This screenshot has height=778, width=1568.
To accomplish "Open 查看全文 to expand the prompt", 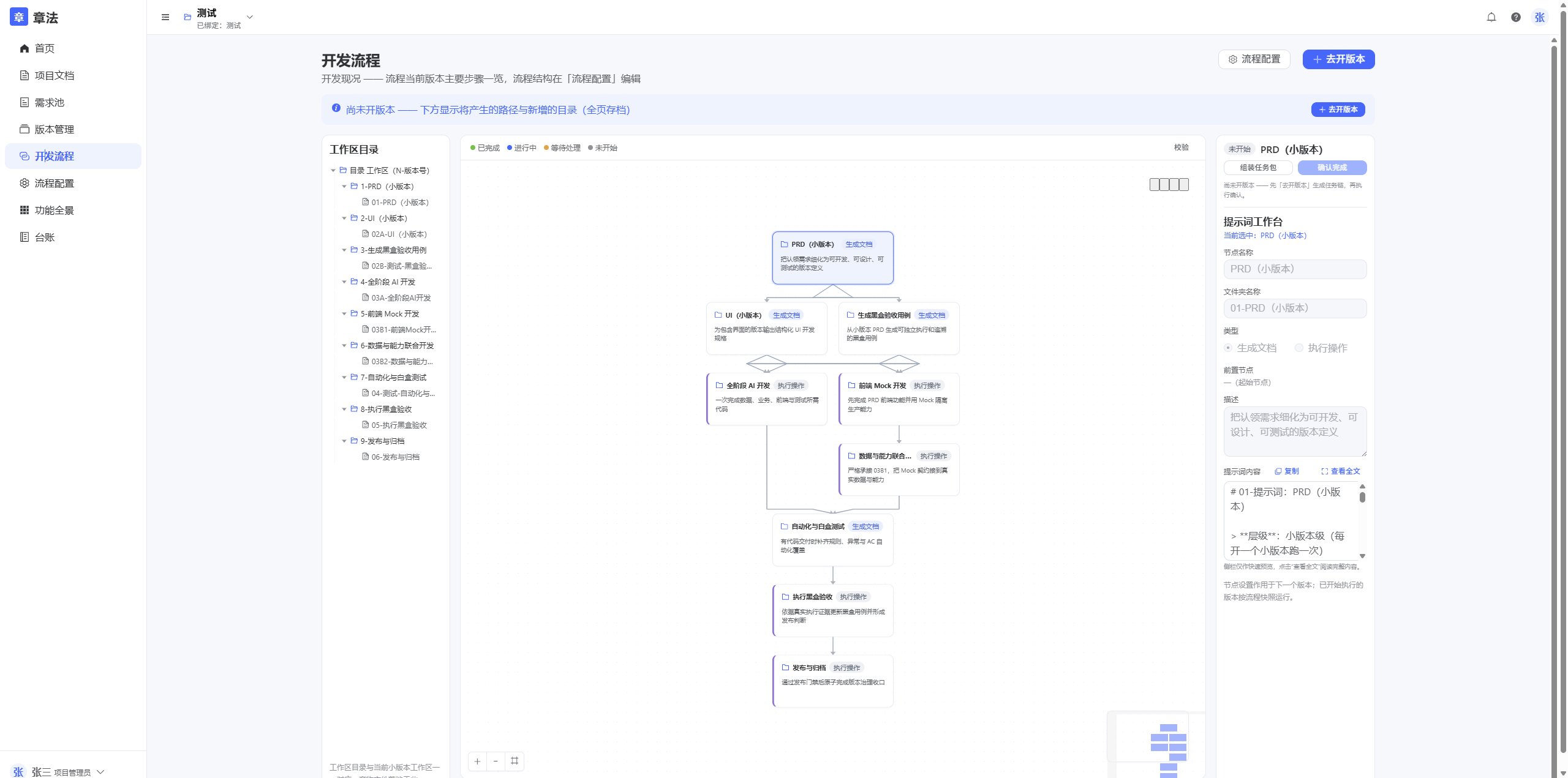I will [x=1341, y=471].
